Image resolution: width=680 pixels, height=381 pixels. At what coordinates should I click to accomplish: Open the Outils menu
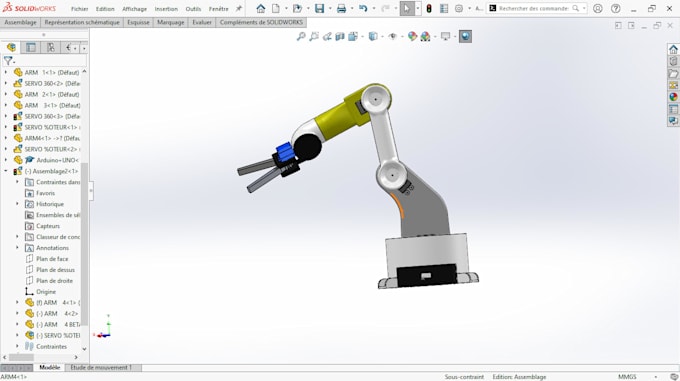(x=193, y=9)
